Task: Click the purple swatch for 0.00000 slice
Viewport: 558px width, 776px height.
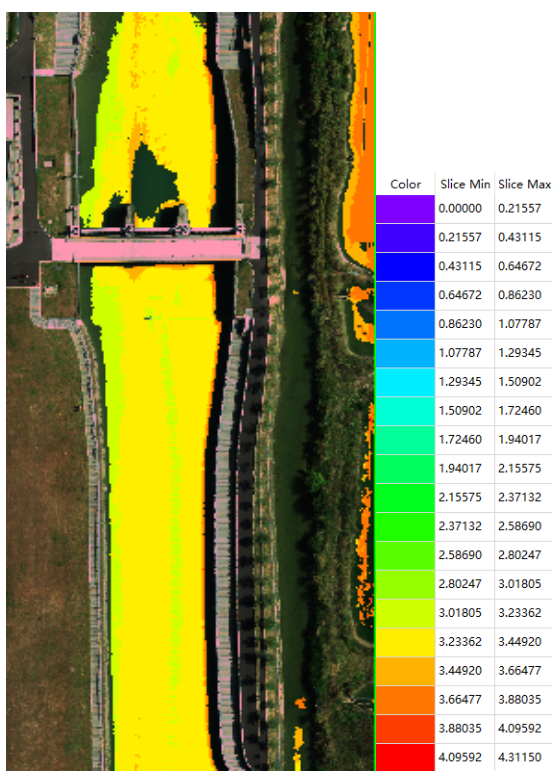Action: (x=405, y=208)
